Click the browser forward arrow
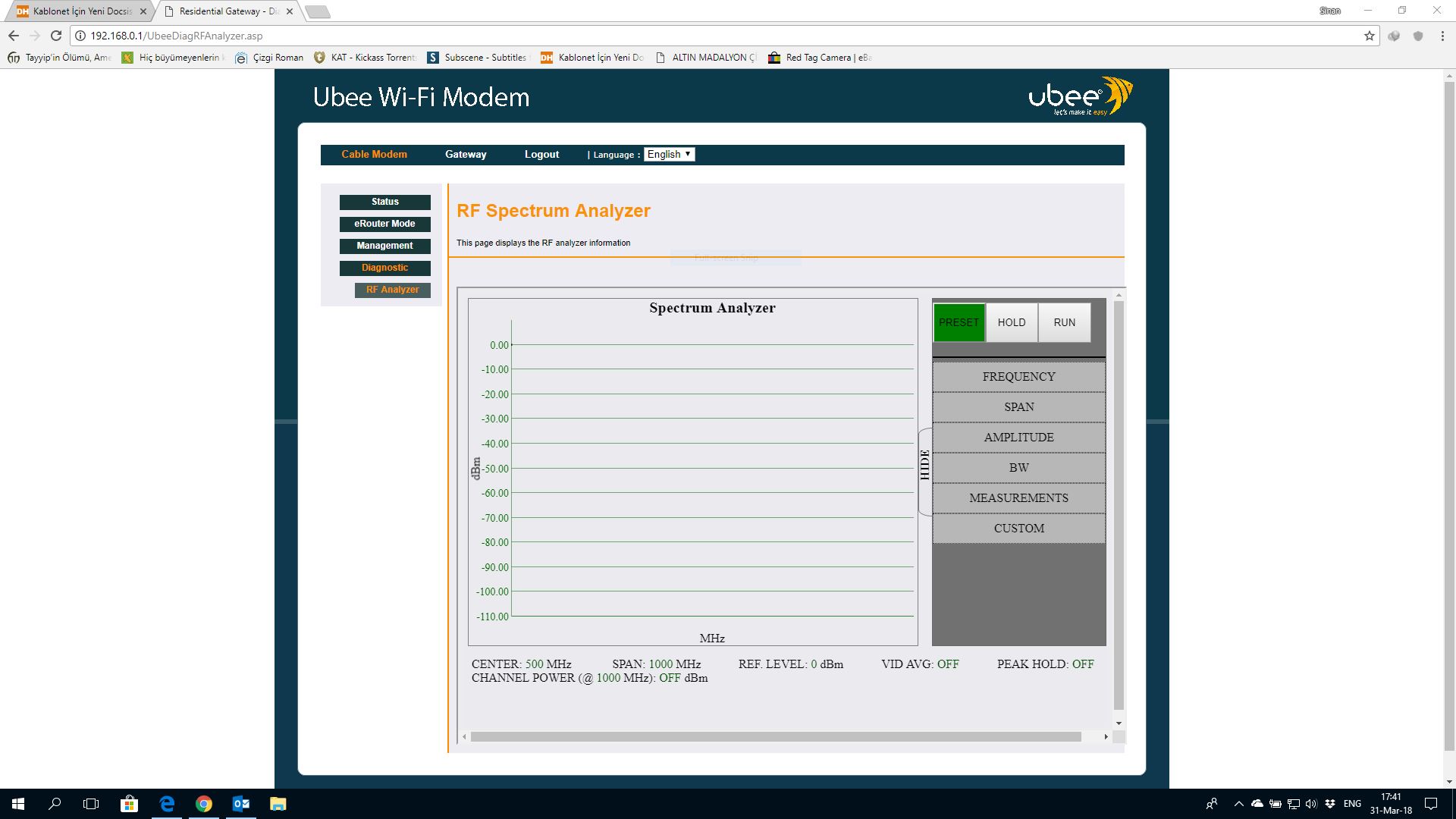The height and width of the screenshot is (819, 1456). coord(35,36)
